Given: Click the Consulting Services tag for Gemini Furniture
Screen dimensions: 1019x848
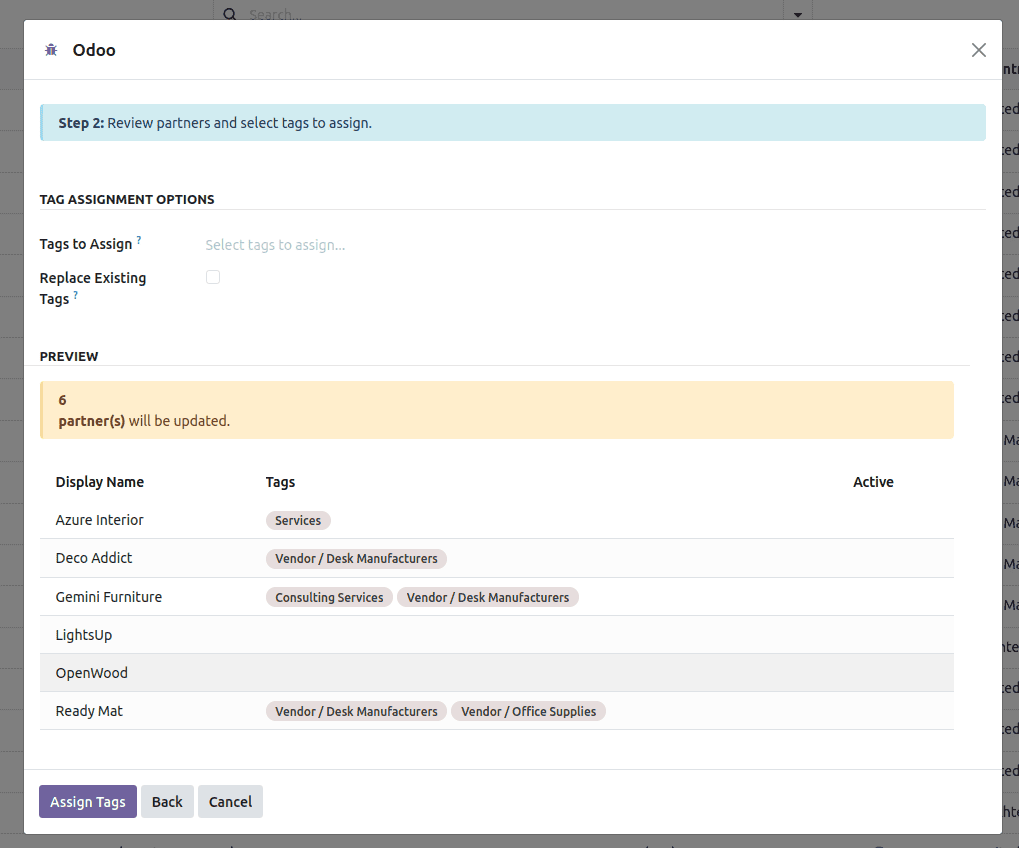Looking at the screenshot, I should (329, 596).
